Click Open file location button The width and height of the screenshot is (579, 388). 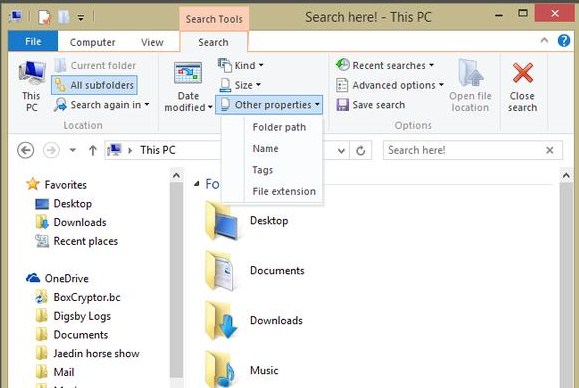click(x=470, y=86)
